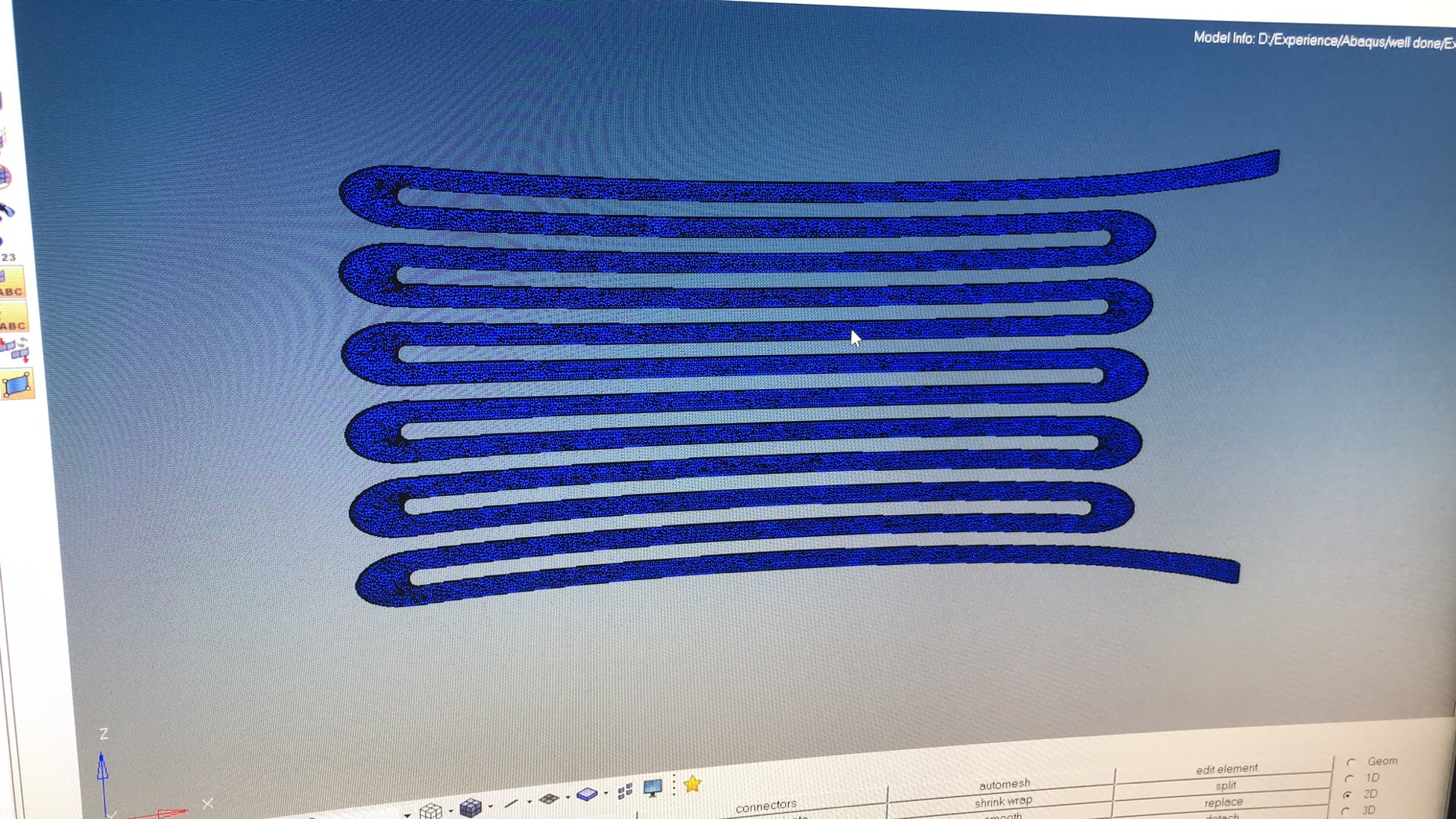Click the red-circled mesh icon in left toolbar

coord(5,176)
